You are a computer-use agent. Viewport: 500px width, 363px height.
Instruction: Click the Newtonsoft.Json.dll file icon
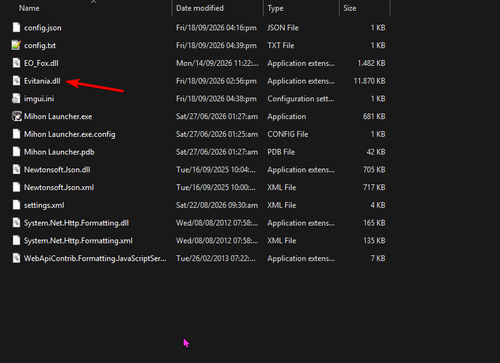(x=16, y=169)
